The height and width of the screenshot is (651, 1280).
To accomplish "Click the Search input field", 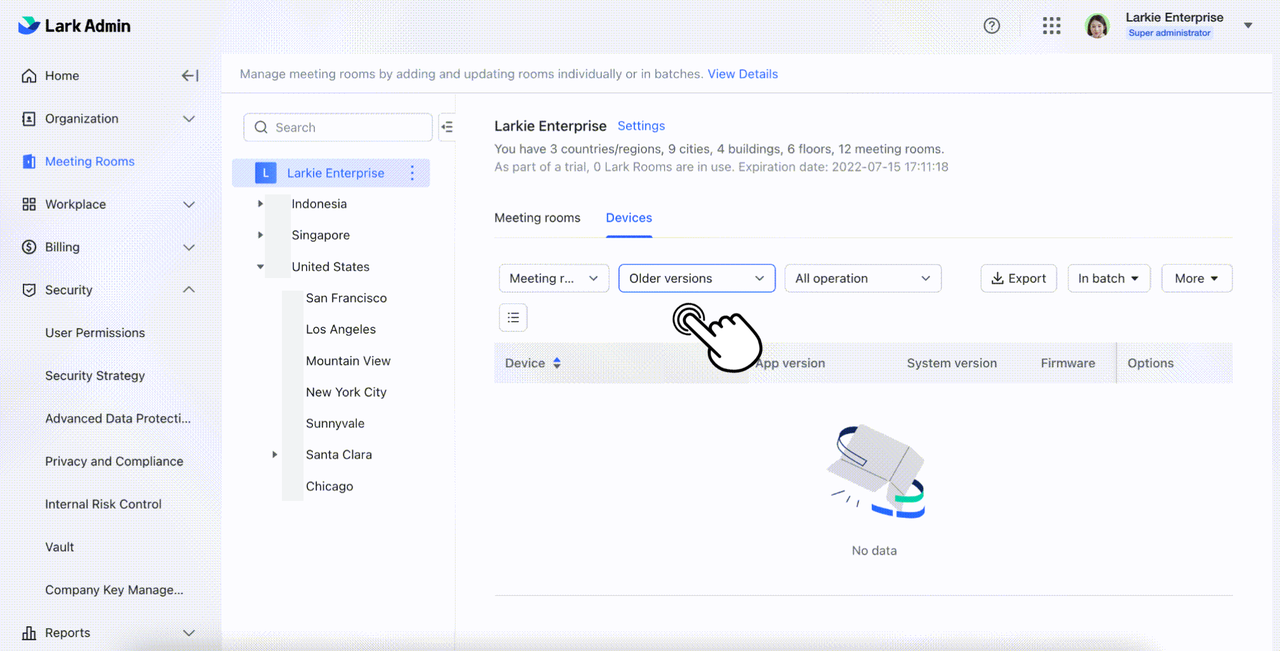I will 338,127.
